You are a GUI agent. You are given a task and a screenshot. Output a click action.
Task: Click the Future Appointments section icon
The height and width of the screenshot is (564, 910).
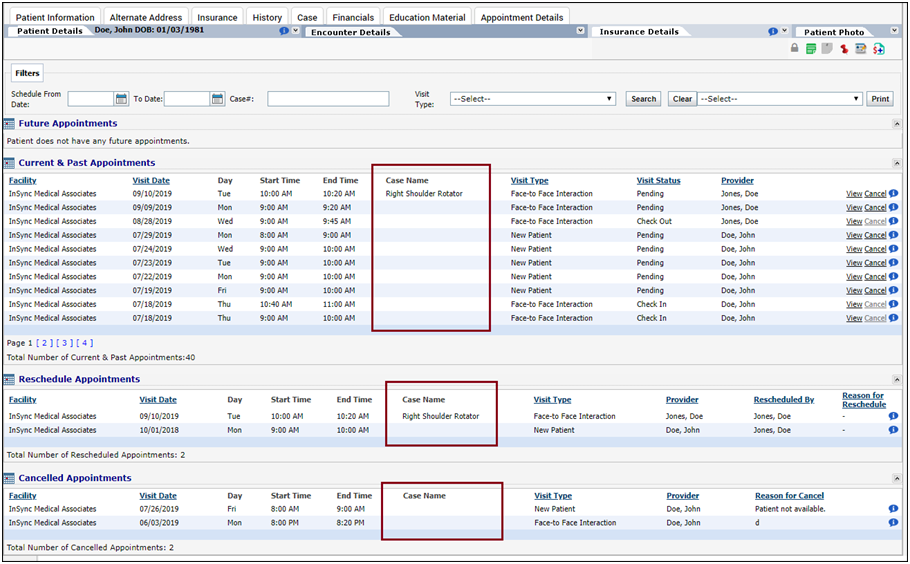9,124
